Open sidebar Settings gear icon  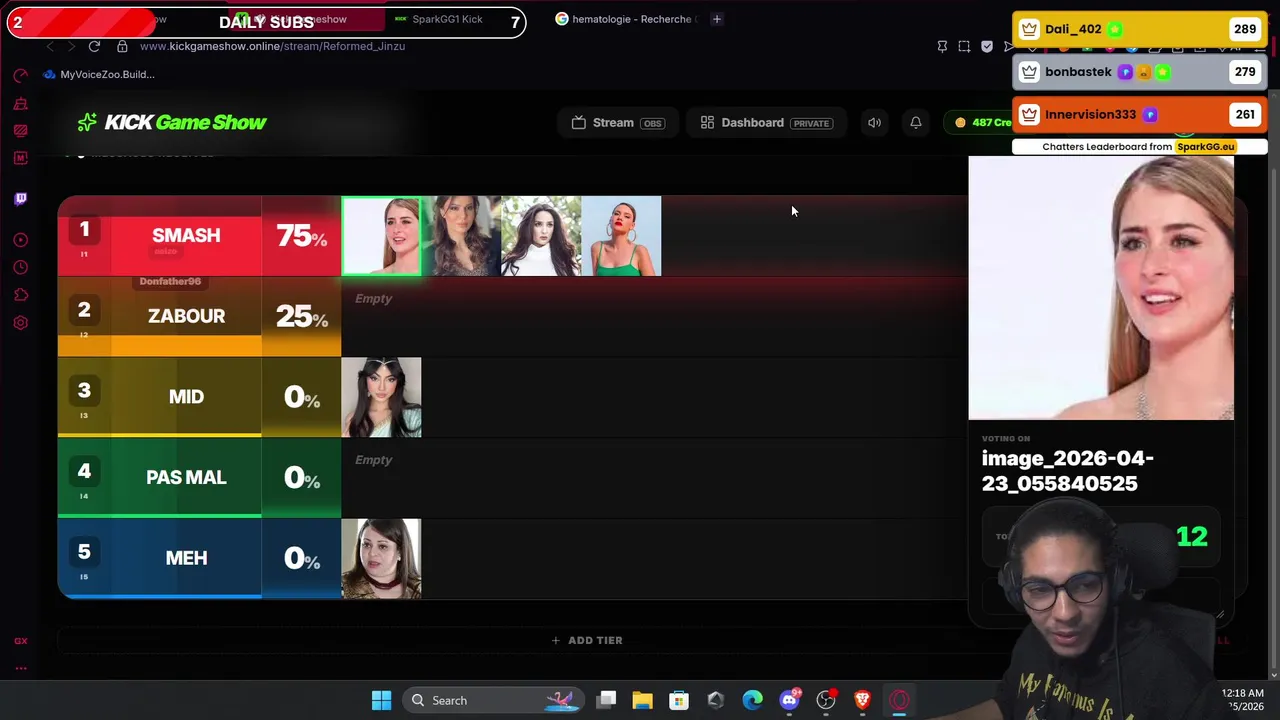coord(20,323)
